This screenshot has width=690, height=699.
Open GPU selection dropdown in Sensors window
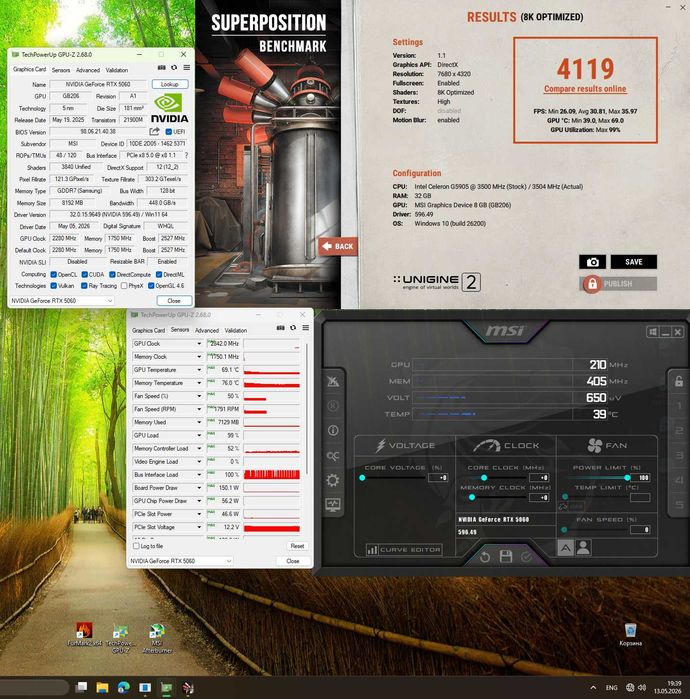click(181, 561)
